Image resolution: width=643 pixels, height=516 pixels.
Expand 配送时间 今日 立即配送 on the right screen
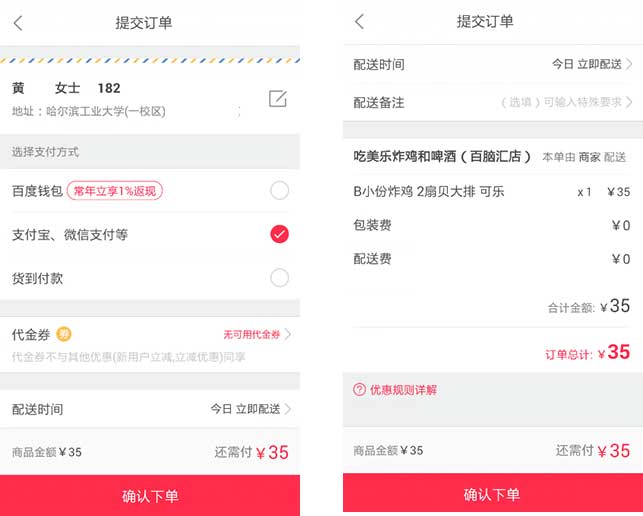493,64
